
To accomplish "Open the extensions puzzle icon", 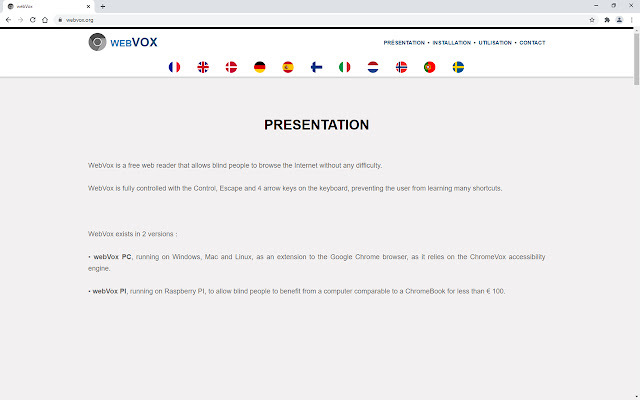I will pos(607,20).
